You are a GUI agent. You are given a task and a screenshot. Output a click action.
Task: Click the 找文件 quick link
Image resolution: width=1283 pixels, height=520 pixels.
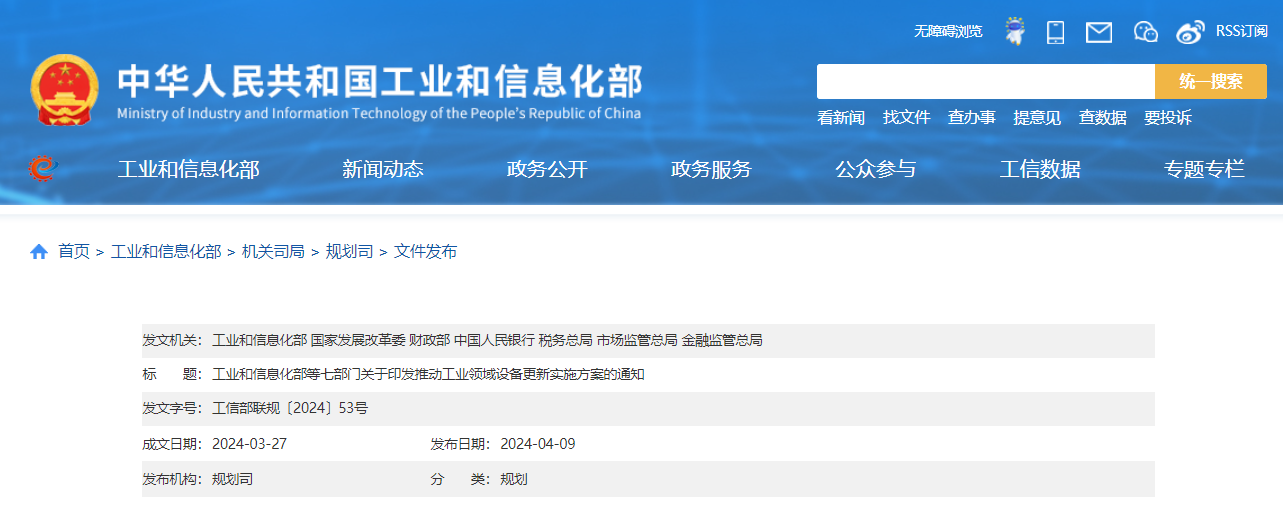[906, 118]
